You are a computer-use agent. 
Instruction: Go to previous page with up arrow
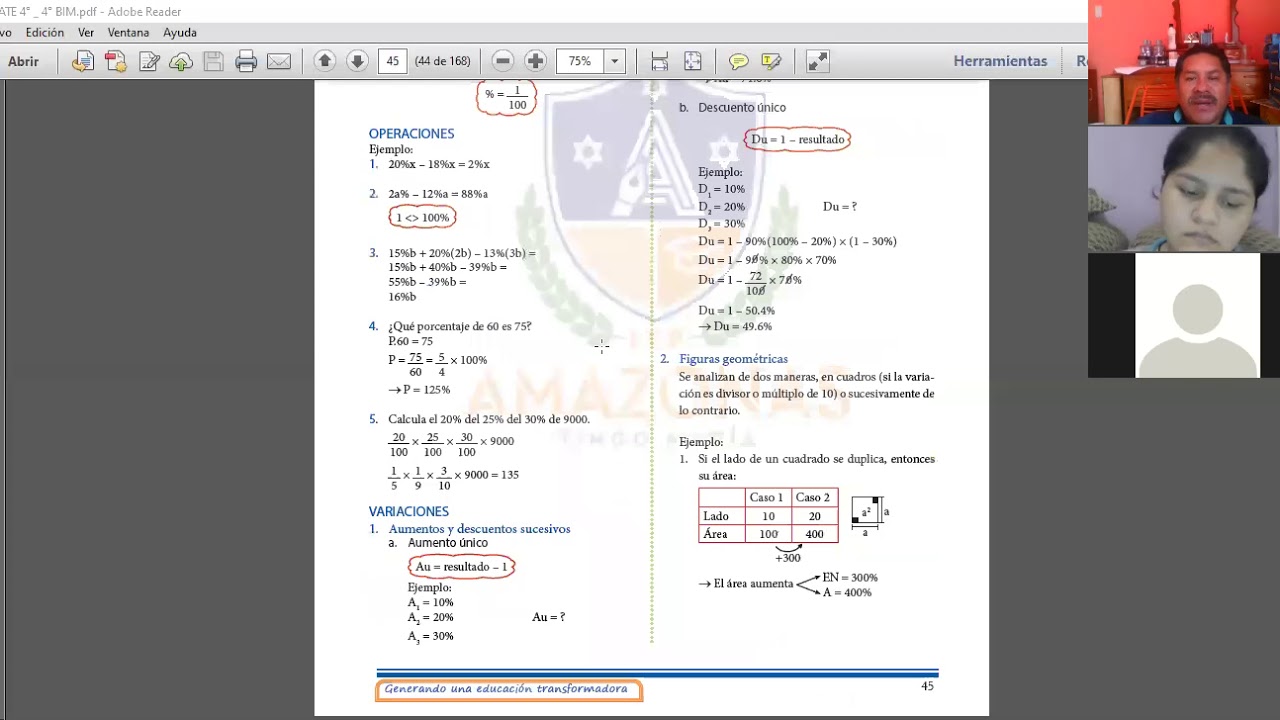(324, 61)
